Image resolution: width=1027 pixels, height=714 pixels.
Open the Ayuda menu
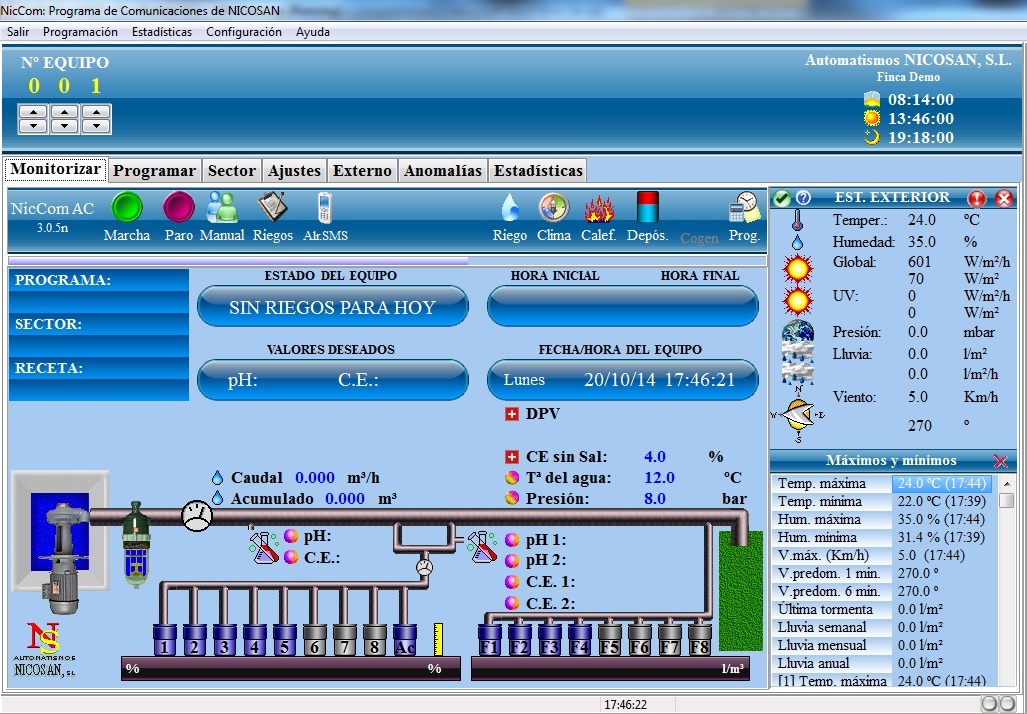(313, 32)
